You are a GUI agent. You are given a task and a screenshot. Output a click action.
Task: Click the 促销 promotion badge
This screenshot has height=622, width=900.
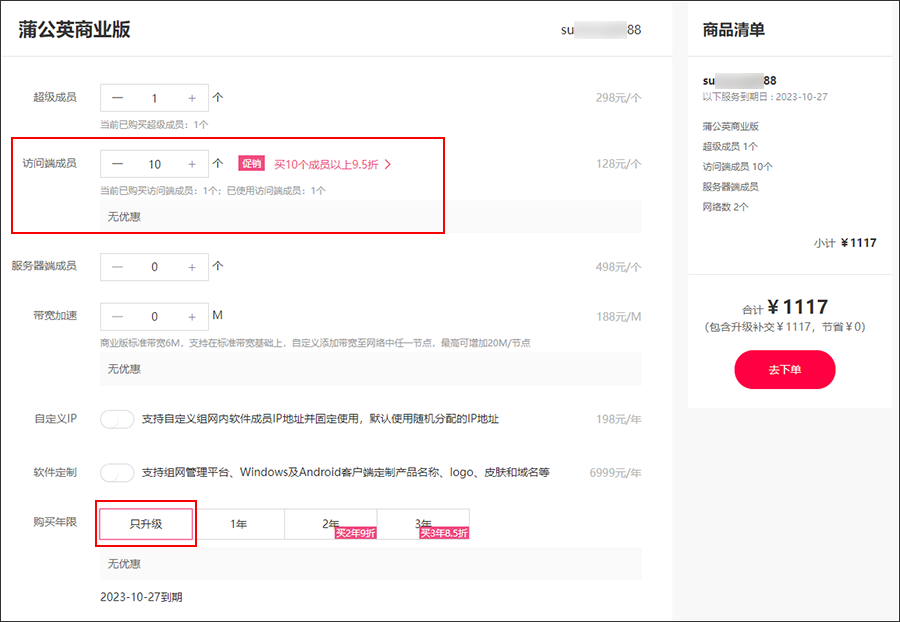251,164
